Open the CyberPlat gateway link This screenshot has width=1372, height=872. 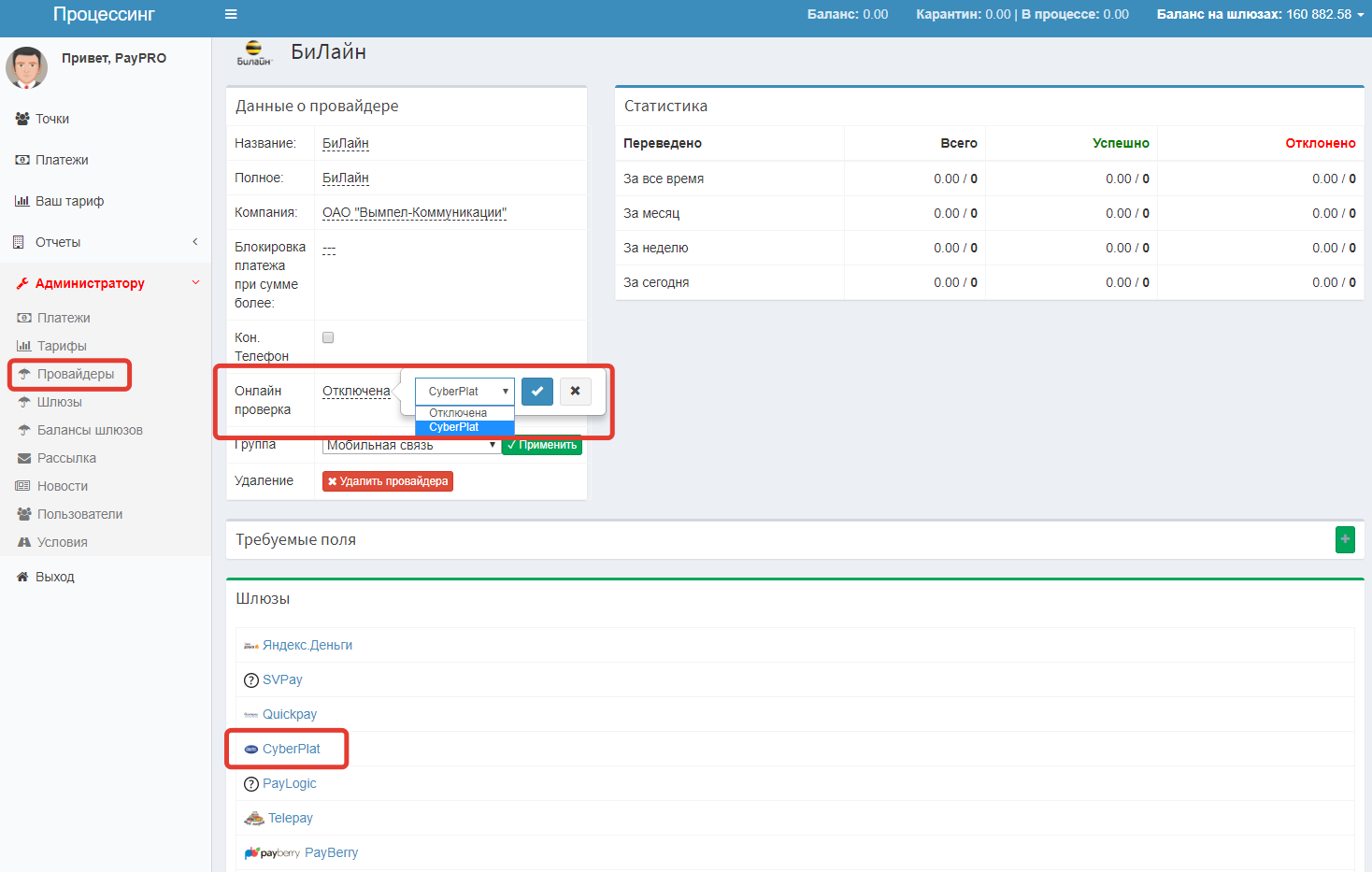[x=291, y=749]
